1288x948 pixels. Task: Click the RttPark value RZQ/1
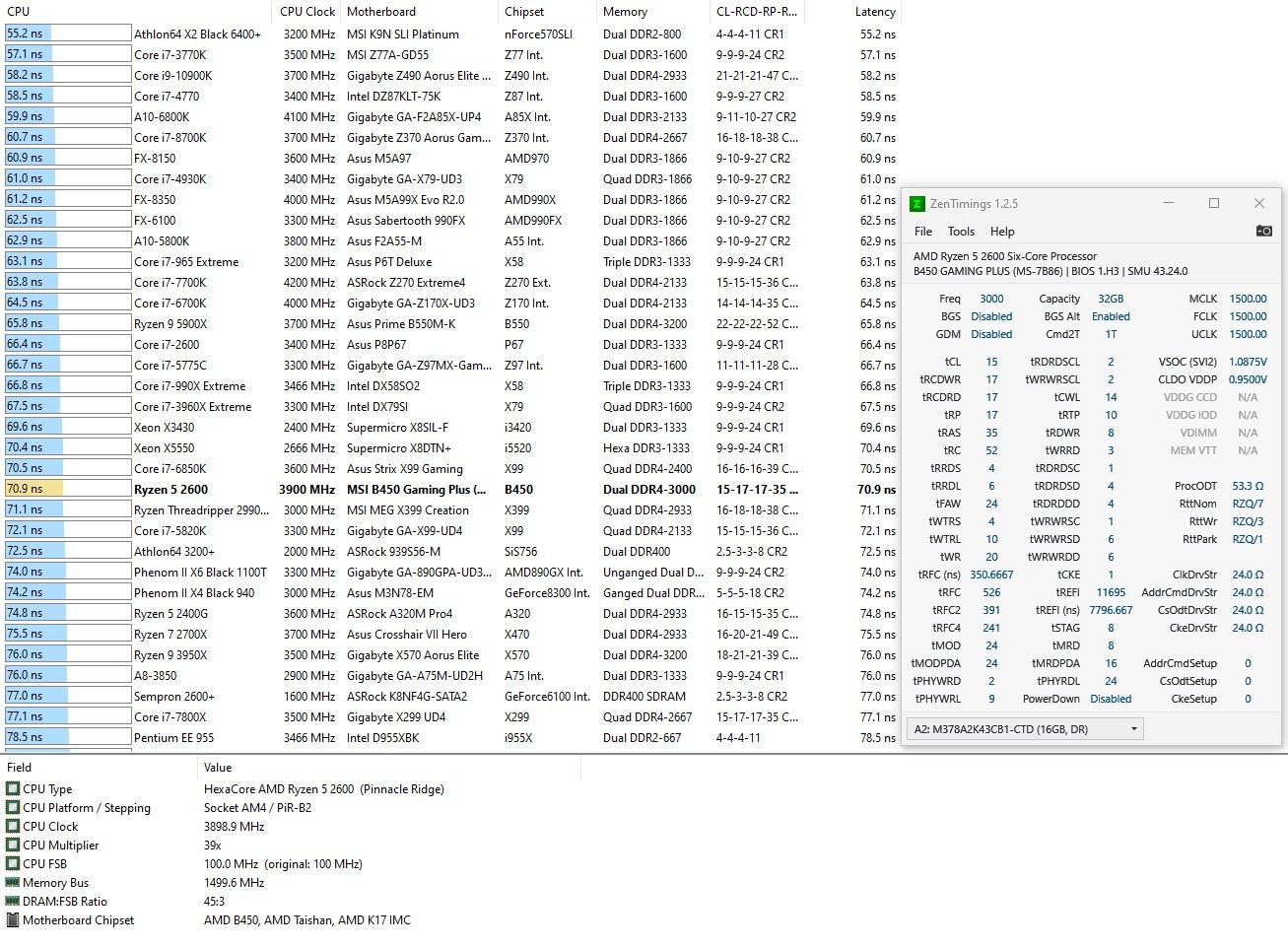(1248, 539)
